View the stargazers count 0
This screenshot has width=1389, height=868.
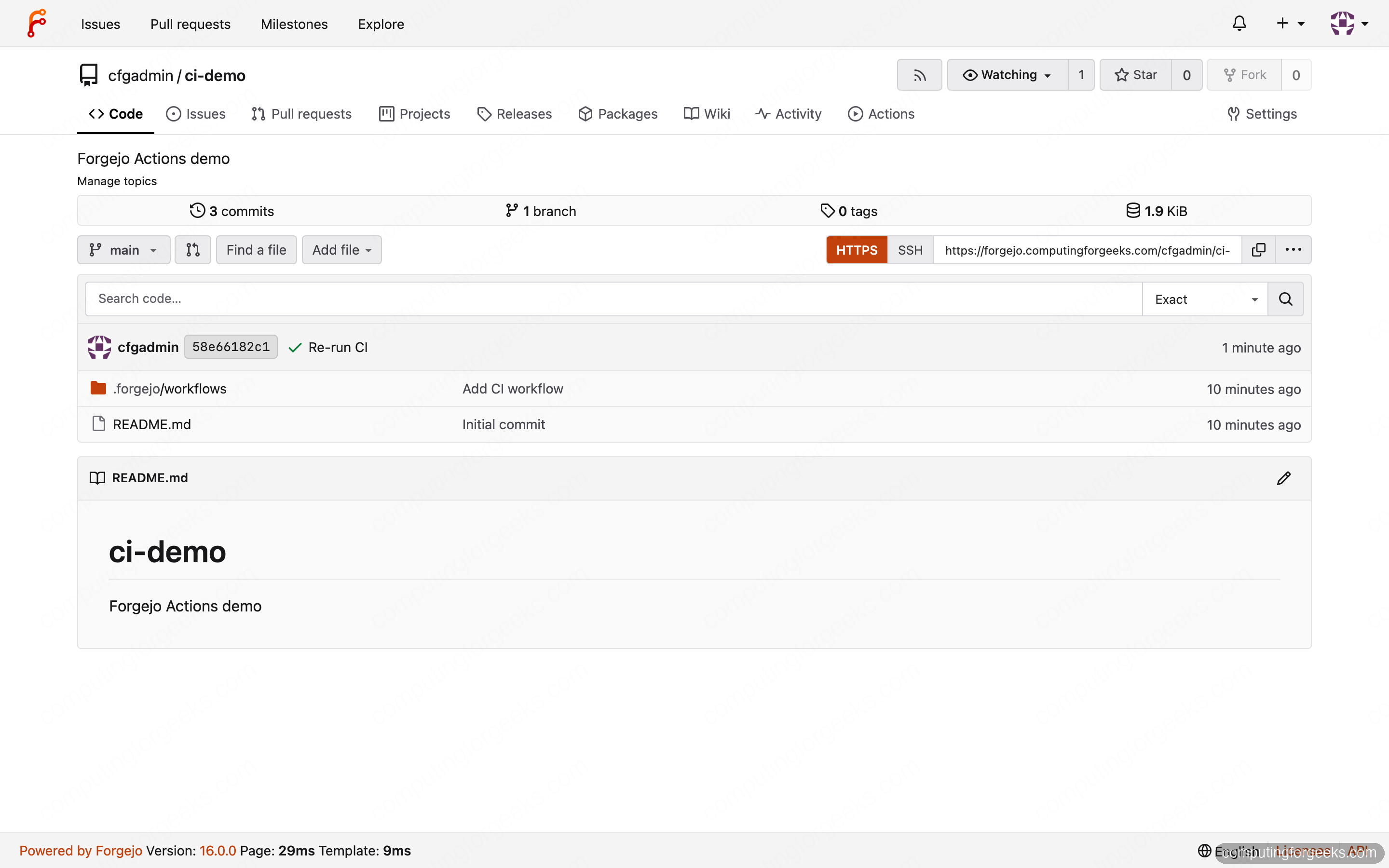pos(1186,75)
